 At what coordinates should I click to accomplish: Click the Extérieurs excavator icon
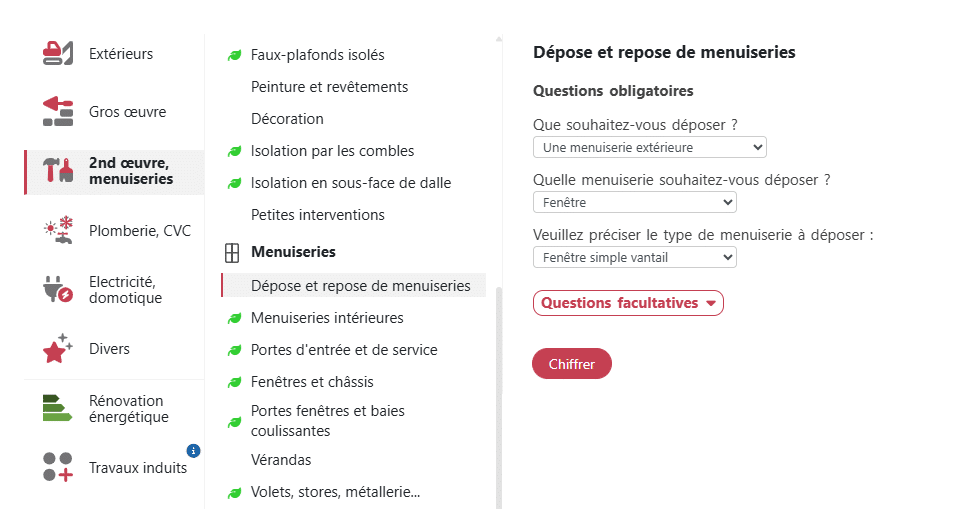point(58,53)
